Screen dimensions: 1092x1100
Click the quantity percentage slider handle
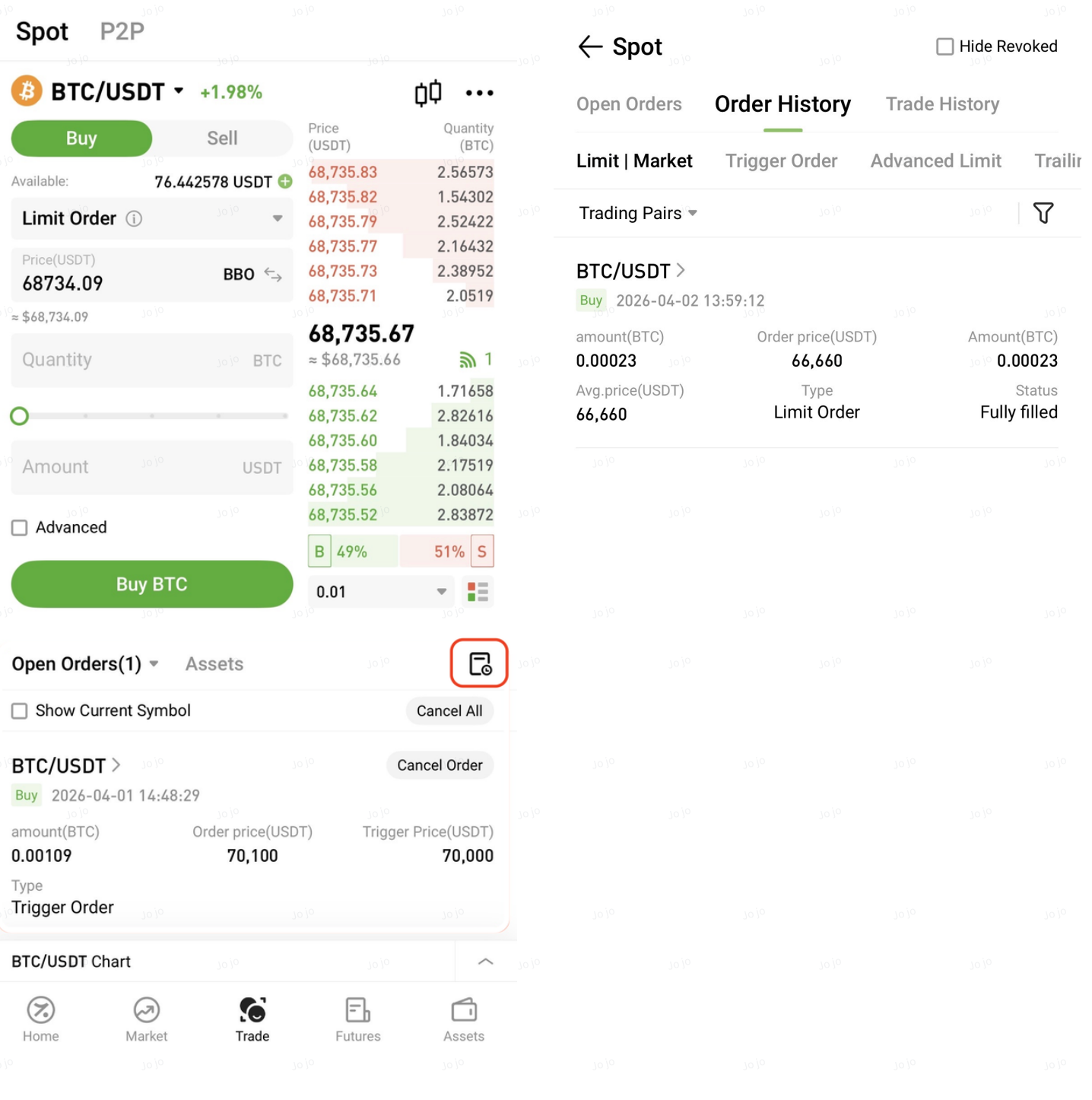[20, 416]
